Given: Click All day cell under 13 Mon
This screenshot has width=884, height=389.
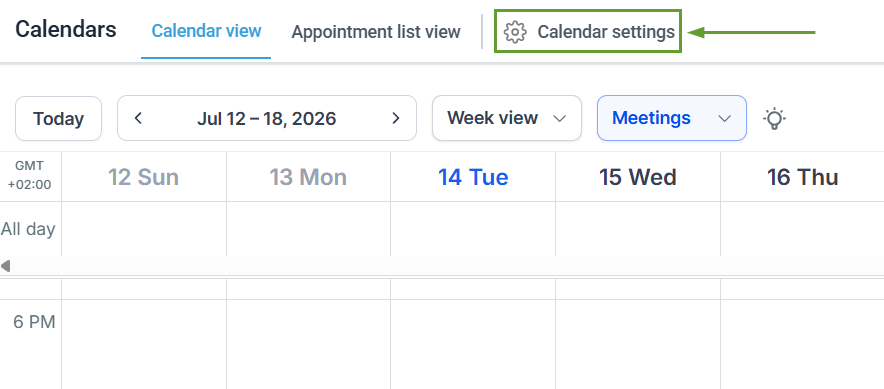Looking at the screenshot, I should point(308,228).
